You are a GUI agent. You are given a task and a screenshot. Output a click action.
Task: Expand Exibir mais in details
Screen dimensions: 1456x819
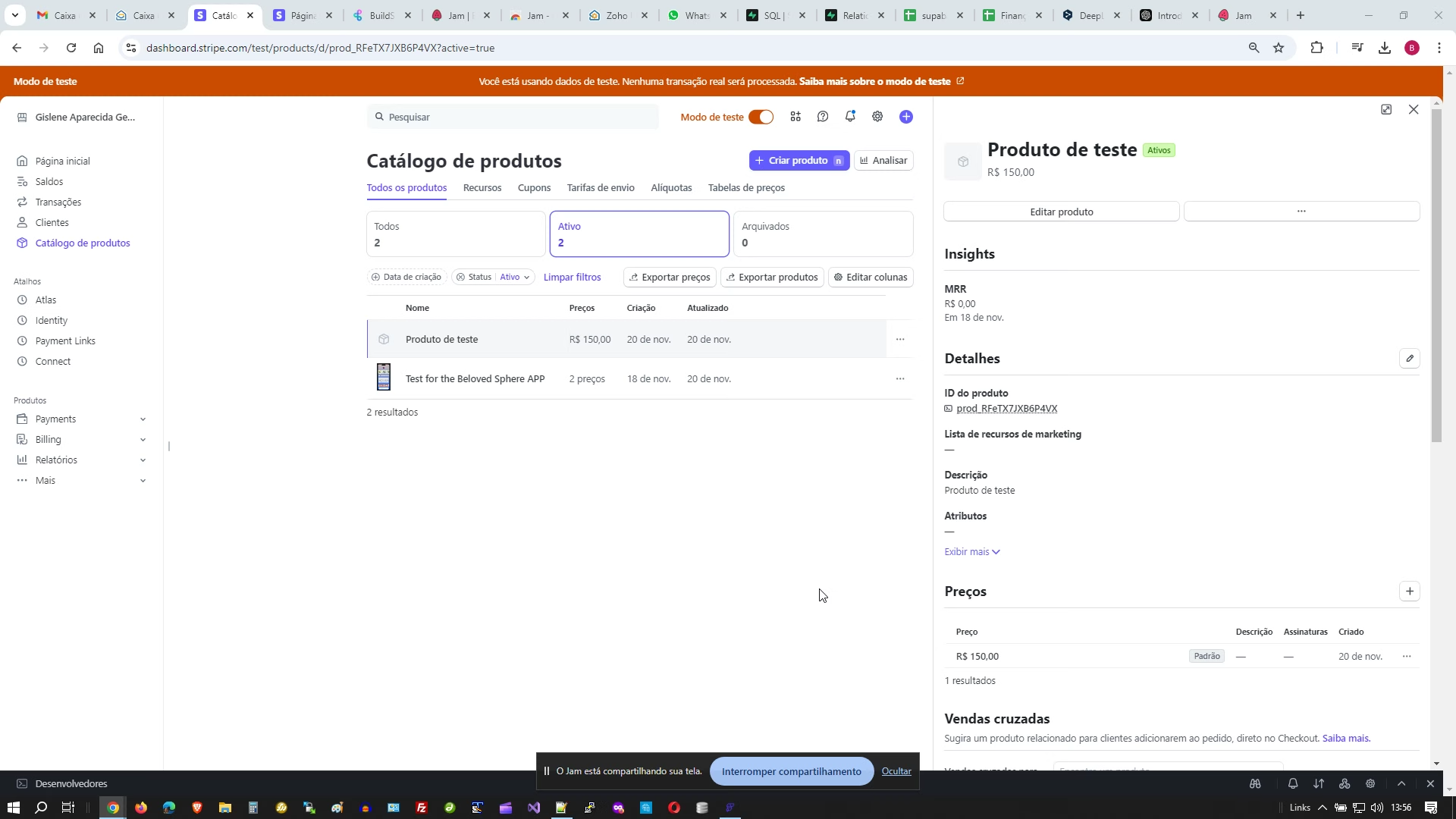tap(972, 552)
